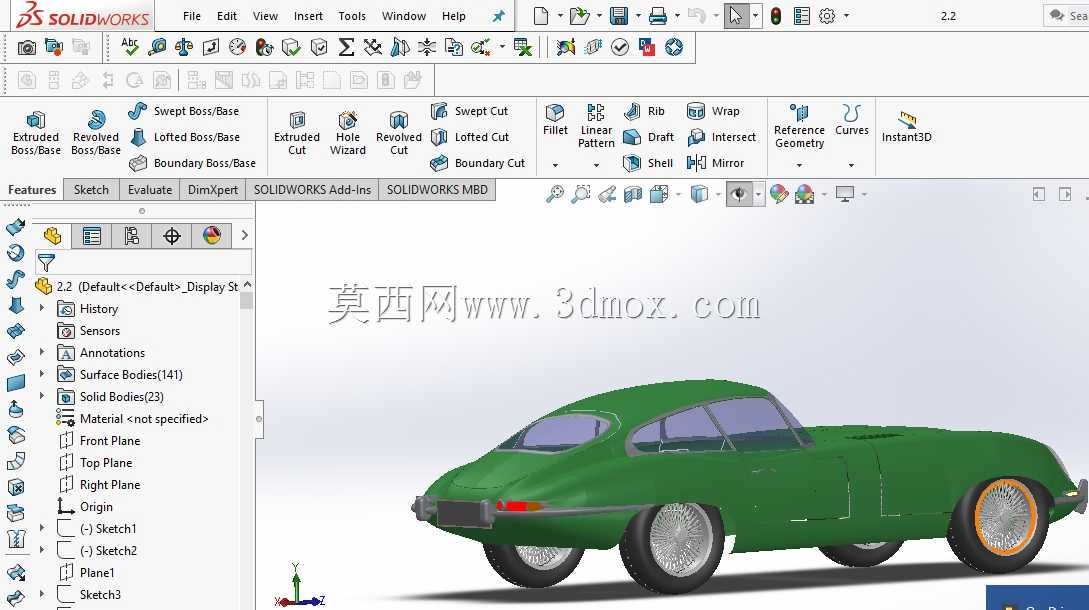1089x610 pixels.
Task: Select the Draft tool
Action: 649,137
